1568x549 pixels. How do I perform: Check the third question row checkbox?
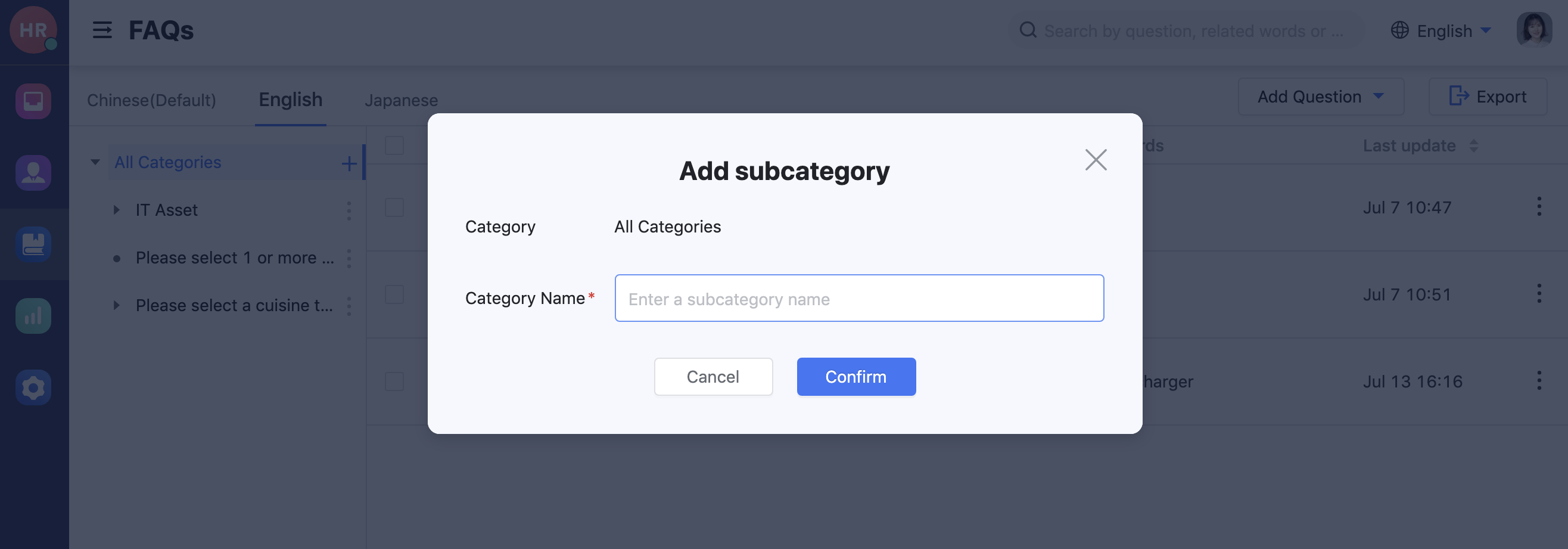(394, 381)
